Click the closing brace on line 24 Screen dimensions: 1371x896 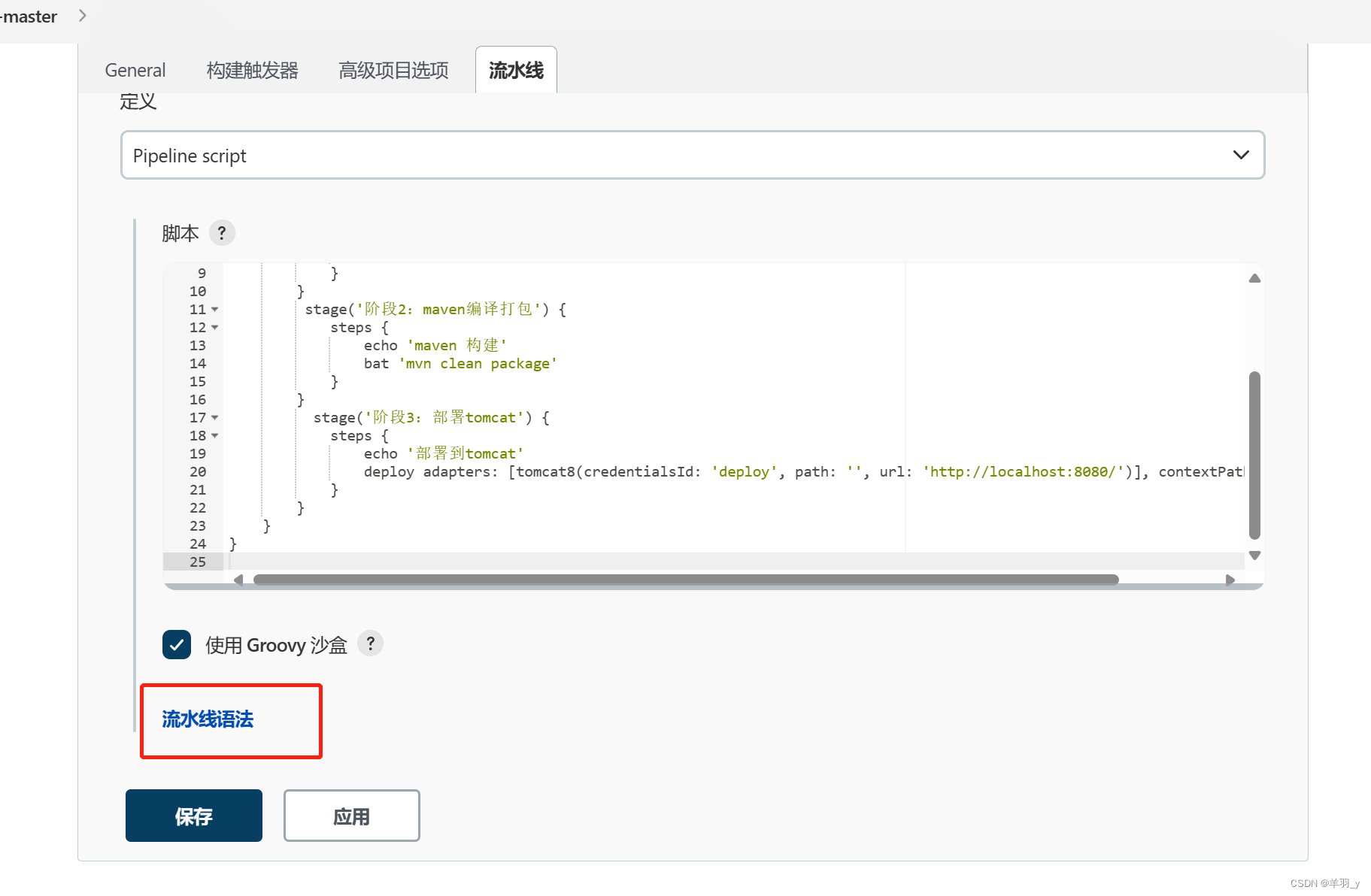pyautogui.click(x=233, y=544)
